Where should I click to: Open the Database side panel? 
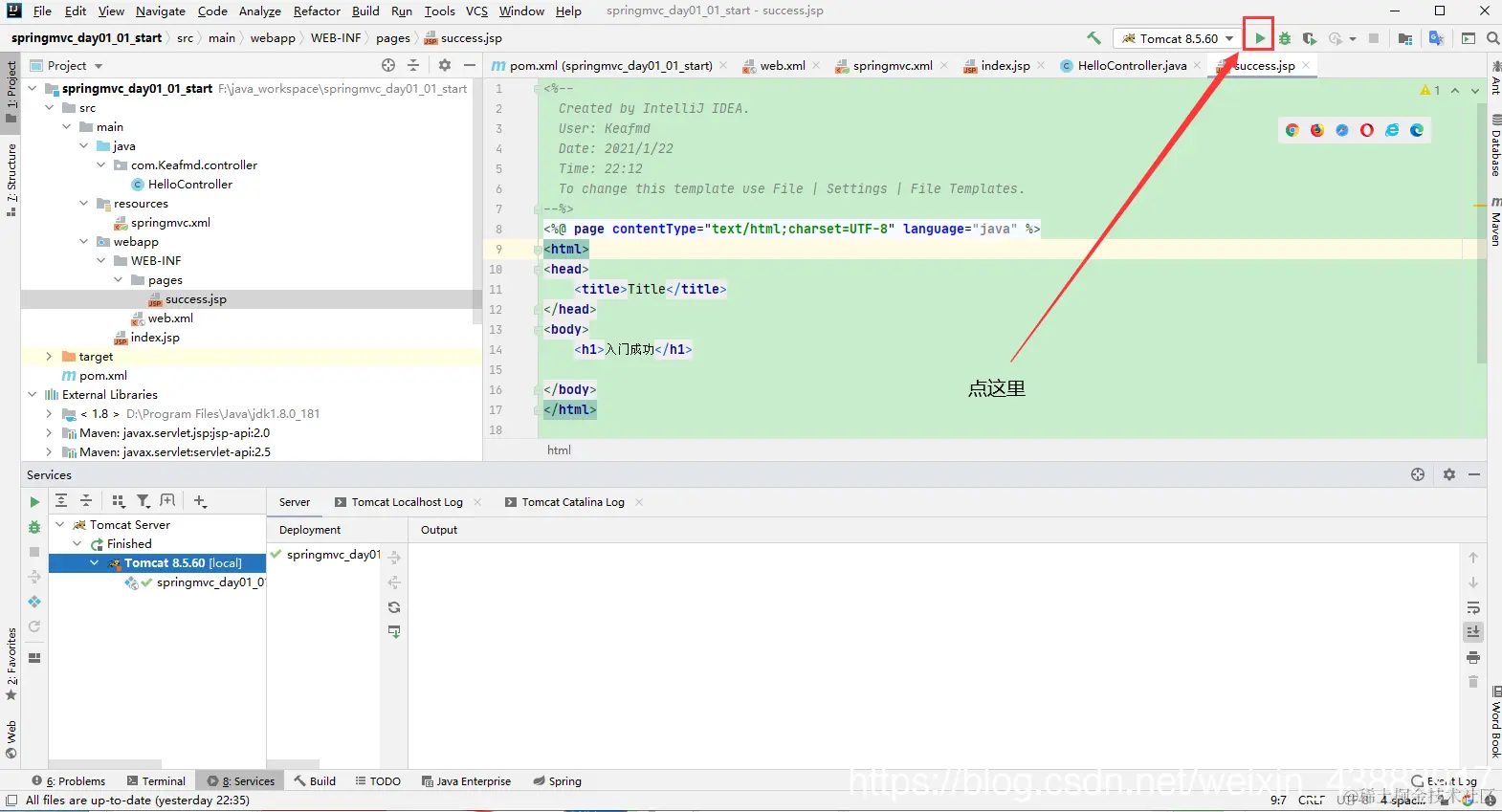click(1494, 145)
